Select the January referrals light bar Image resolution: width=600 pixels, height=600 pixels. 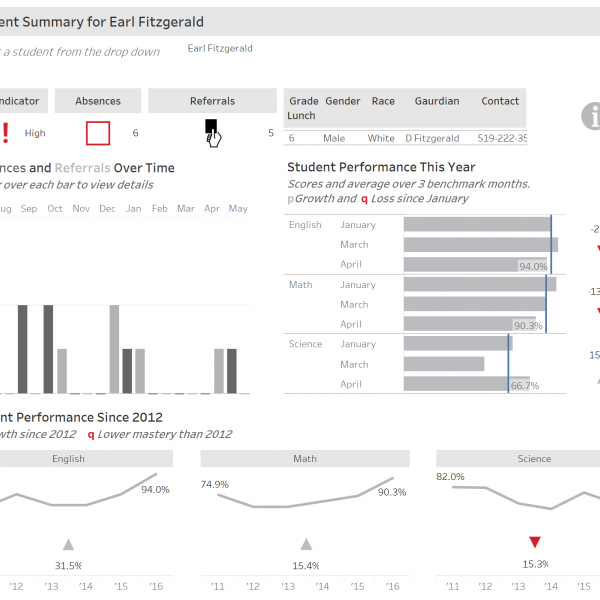click(140, 371)
